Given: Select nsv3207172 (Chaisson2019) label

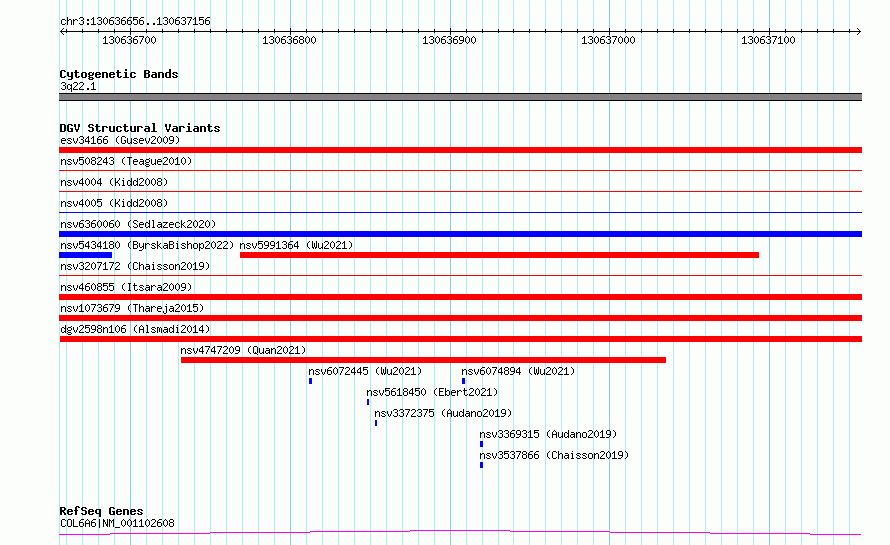Looking at the screenshot, I should coord(135,266).
